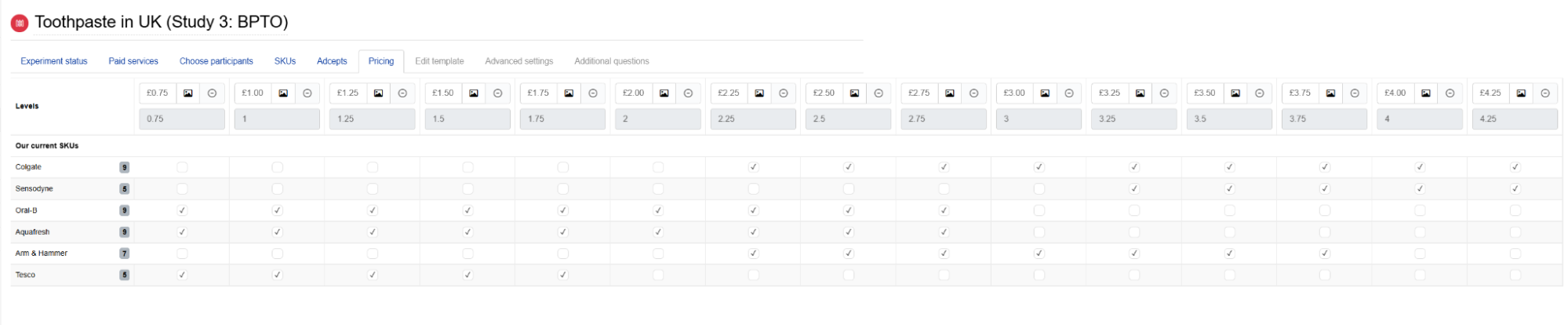Switch to the Experiment status tab
1568x325 pixels.
coord(54,61)
